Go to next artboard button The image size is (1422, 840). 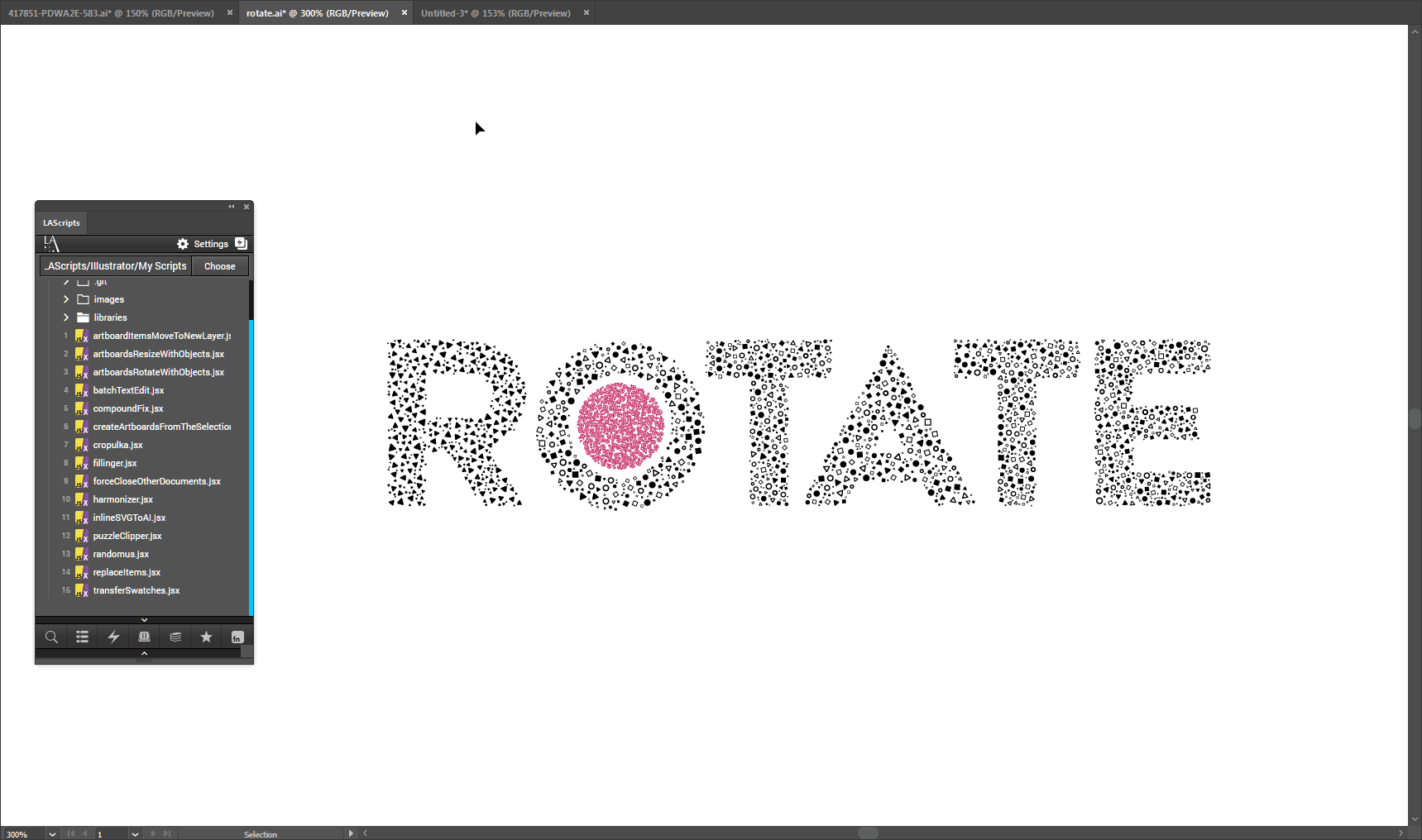(x=153, y=833)
